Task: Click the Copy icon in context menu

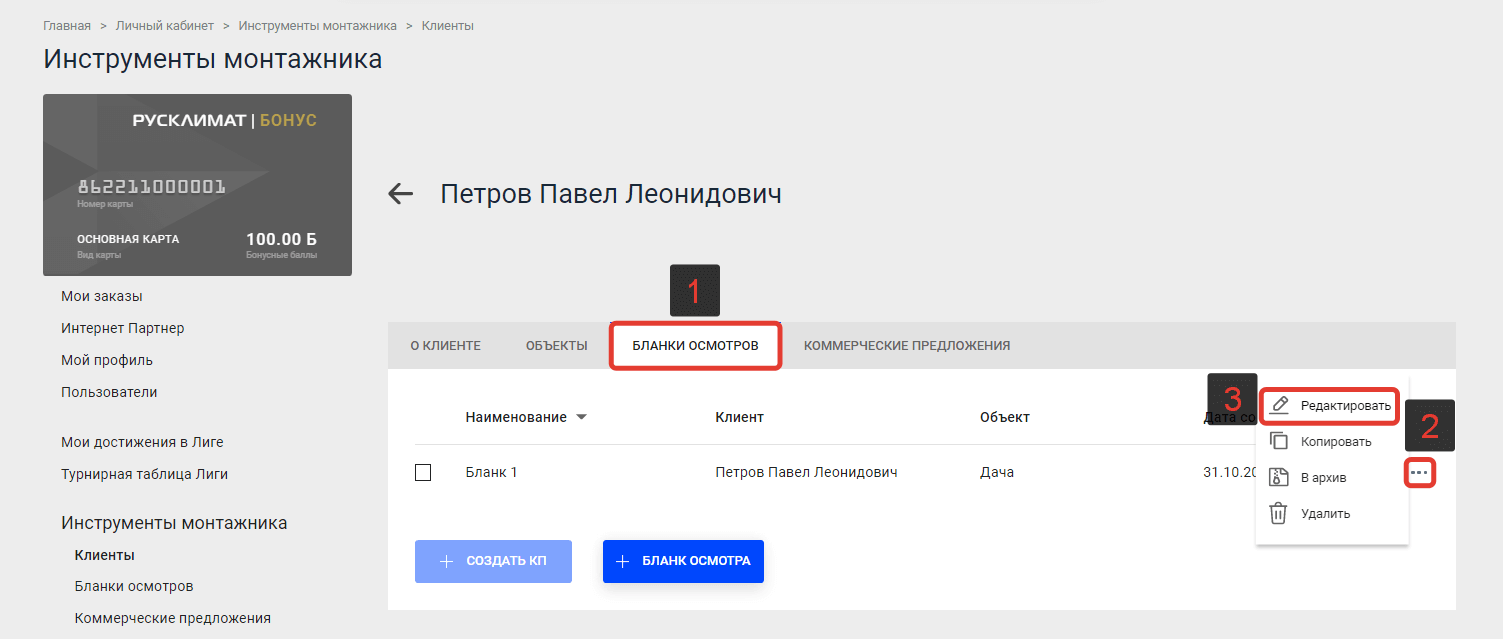Action: tap(1278, 441)
